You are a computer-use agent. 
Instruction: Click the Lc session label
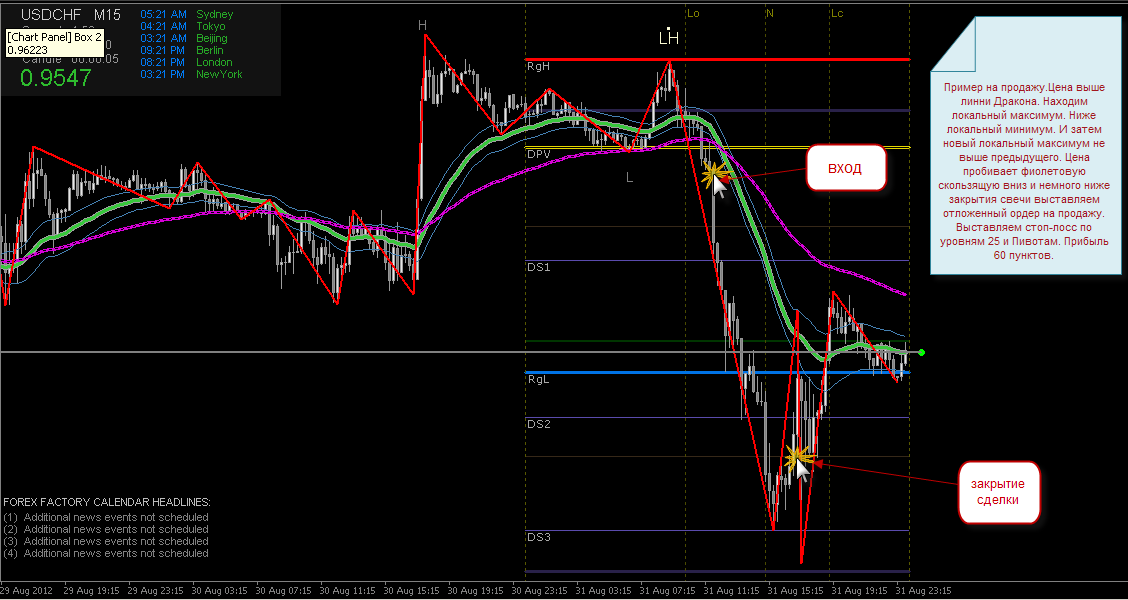(x=837, y=13)
